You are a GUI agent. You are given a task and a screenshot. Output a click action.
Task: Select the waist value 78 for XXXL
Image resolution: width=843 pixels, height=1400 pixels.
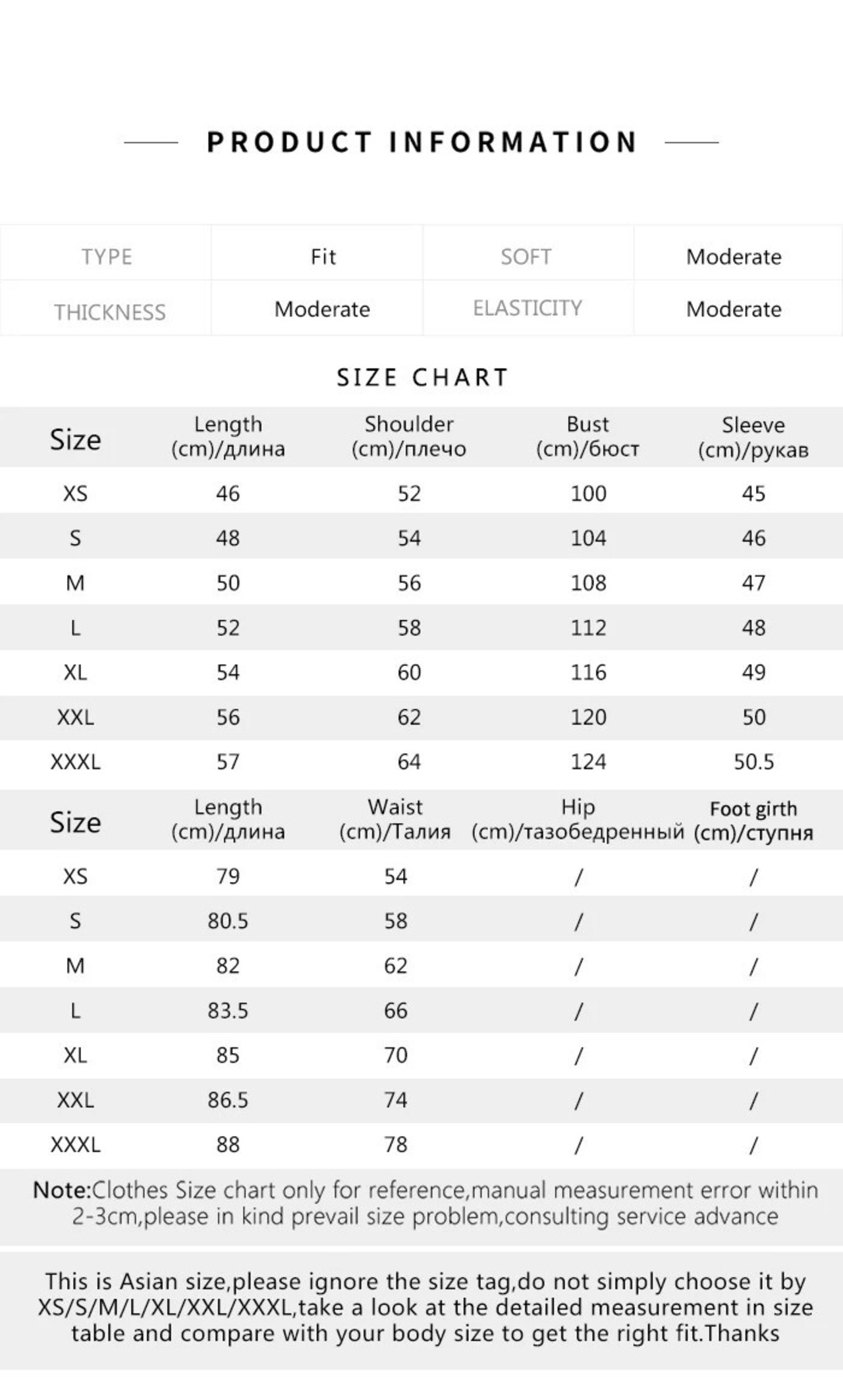pos(395,1145)
